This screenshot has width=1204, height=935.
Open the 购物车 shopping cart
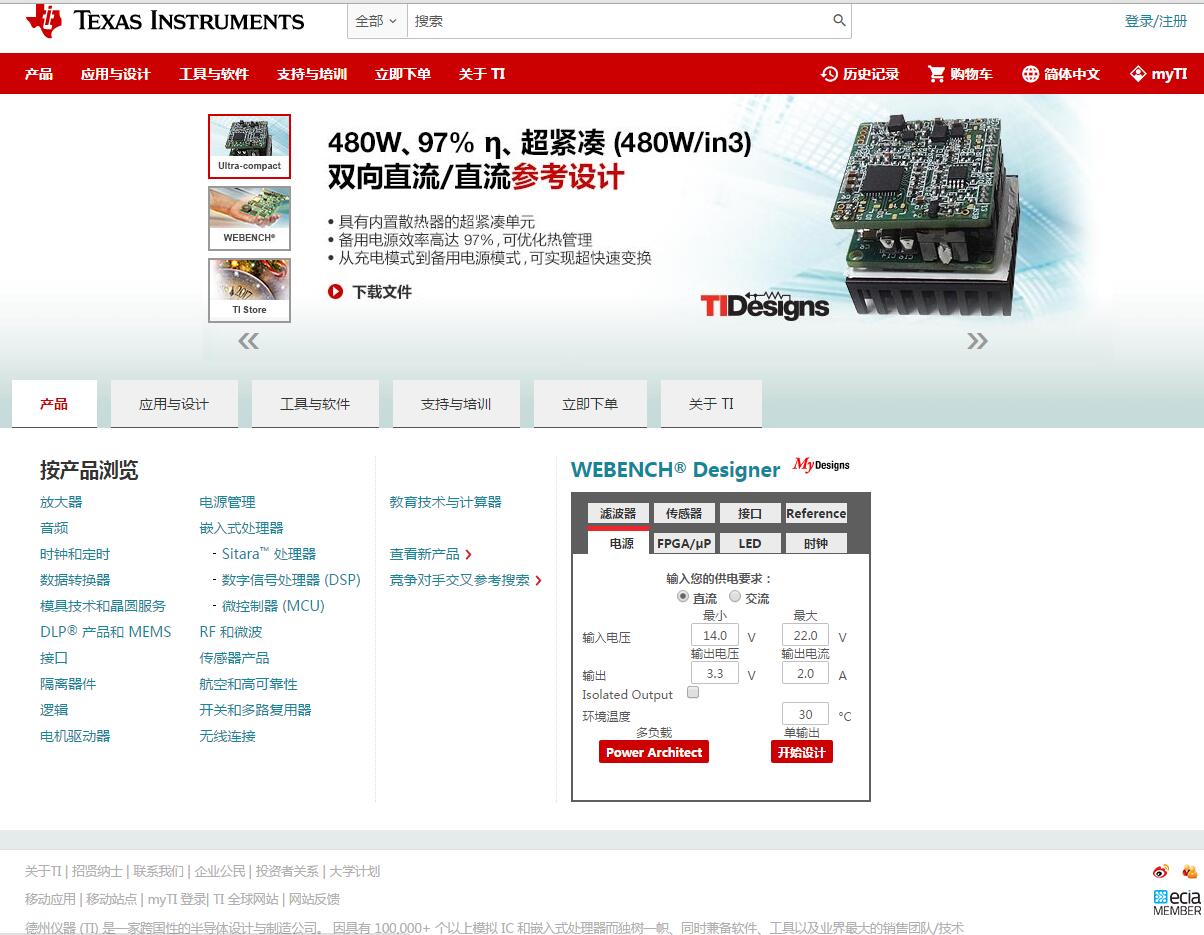(960, 74)
